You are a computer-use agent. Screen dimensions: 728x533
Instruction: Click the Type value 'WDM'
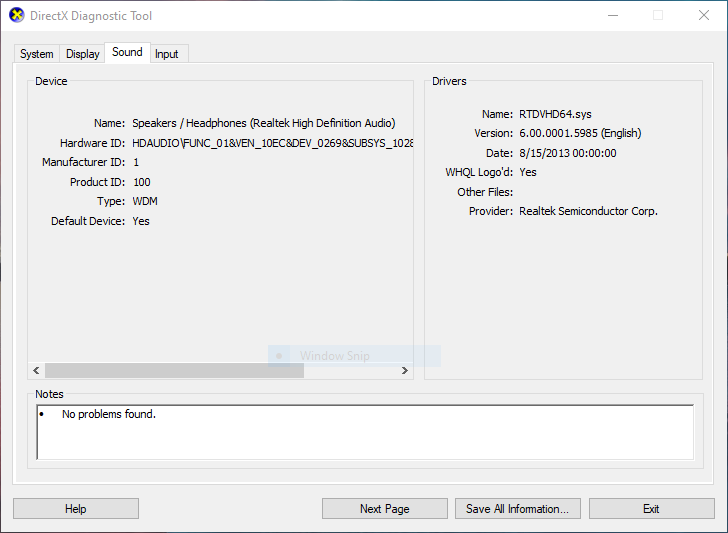tap(145, 201)
